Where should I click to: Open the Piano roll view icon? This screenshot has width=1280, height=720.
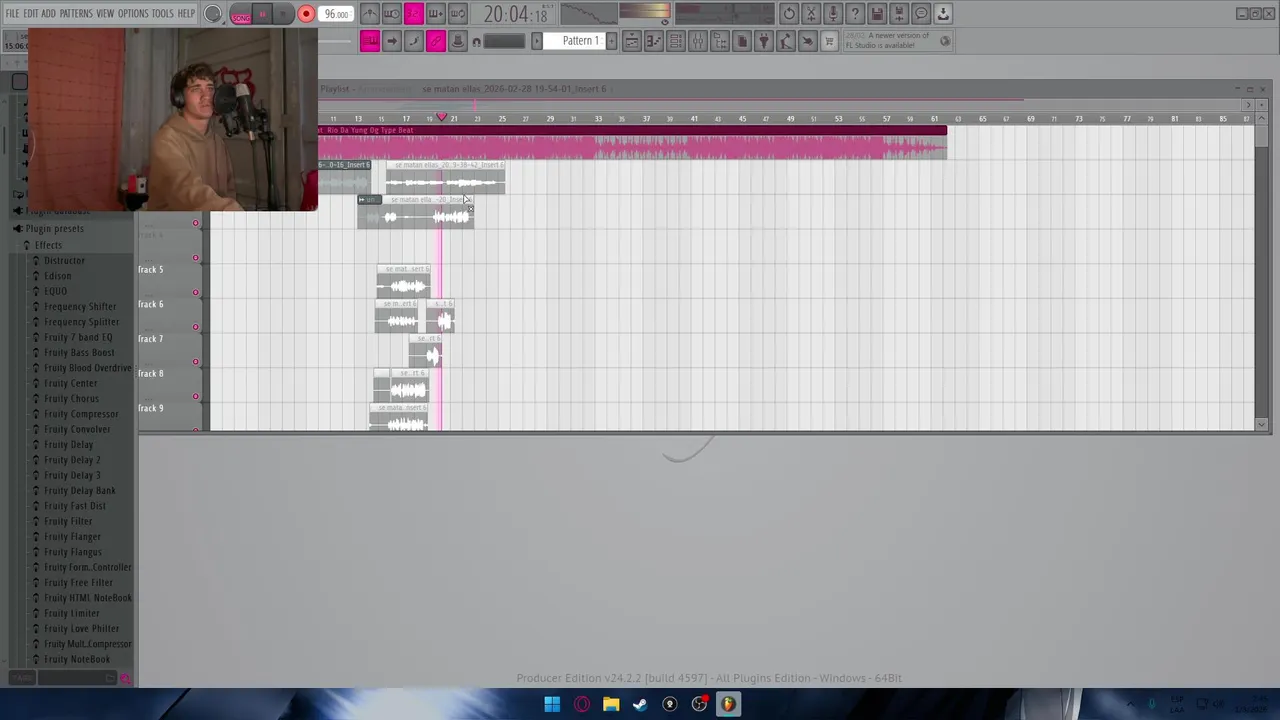[x=654, y=41]
